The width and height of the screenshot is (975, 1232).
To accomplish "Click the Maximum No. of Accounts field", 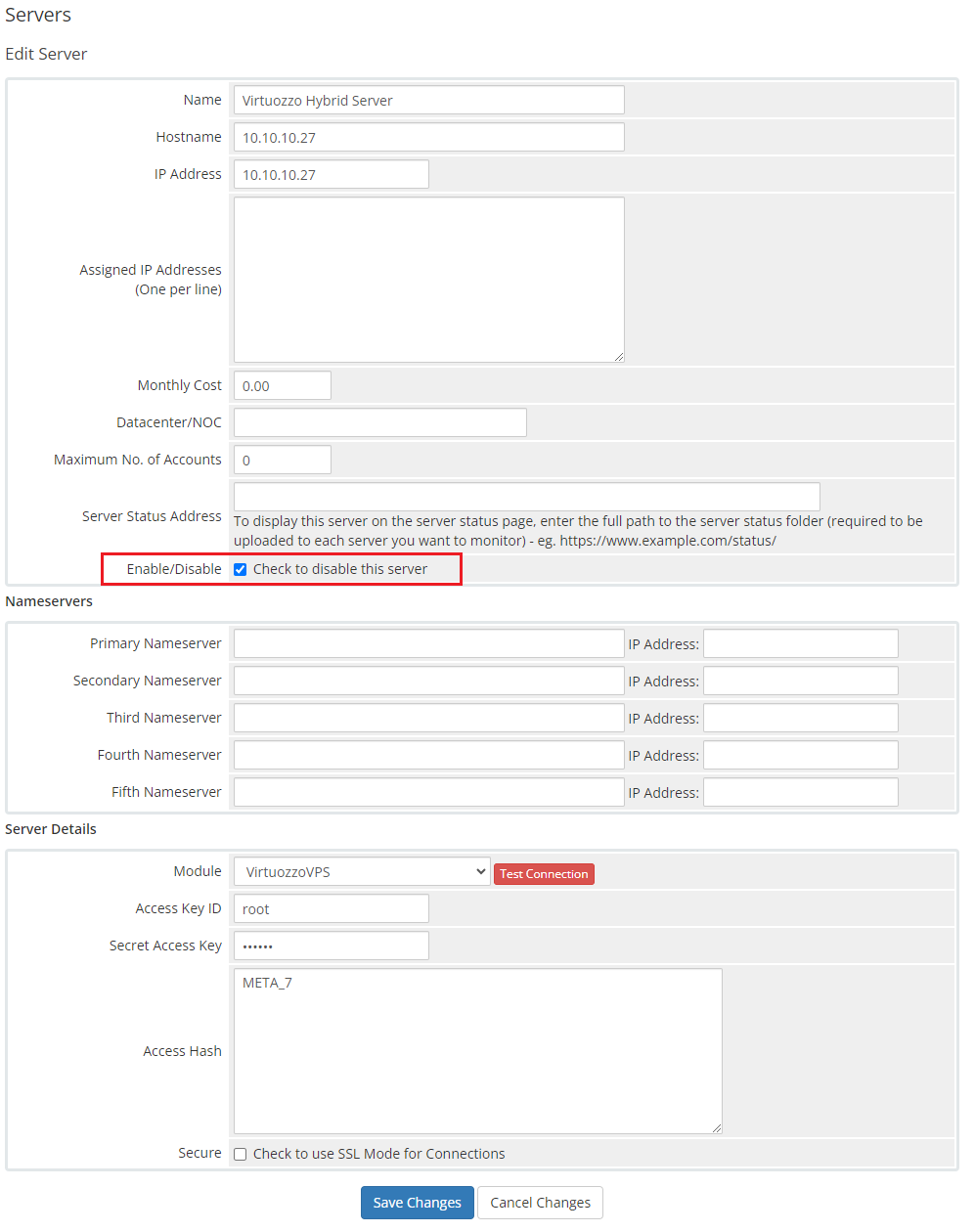I will pyautogui.click(x=282, y=460).
